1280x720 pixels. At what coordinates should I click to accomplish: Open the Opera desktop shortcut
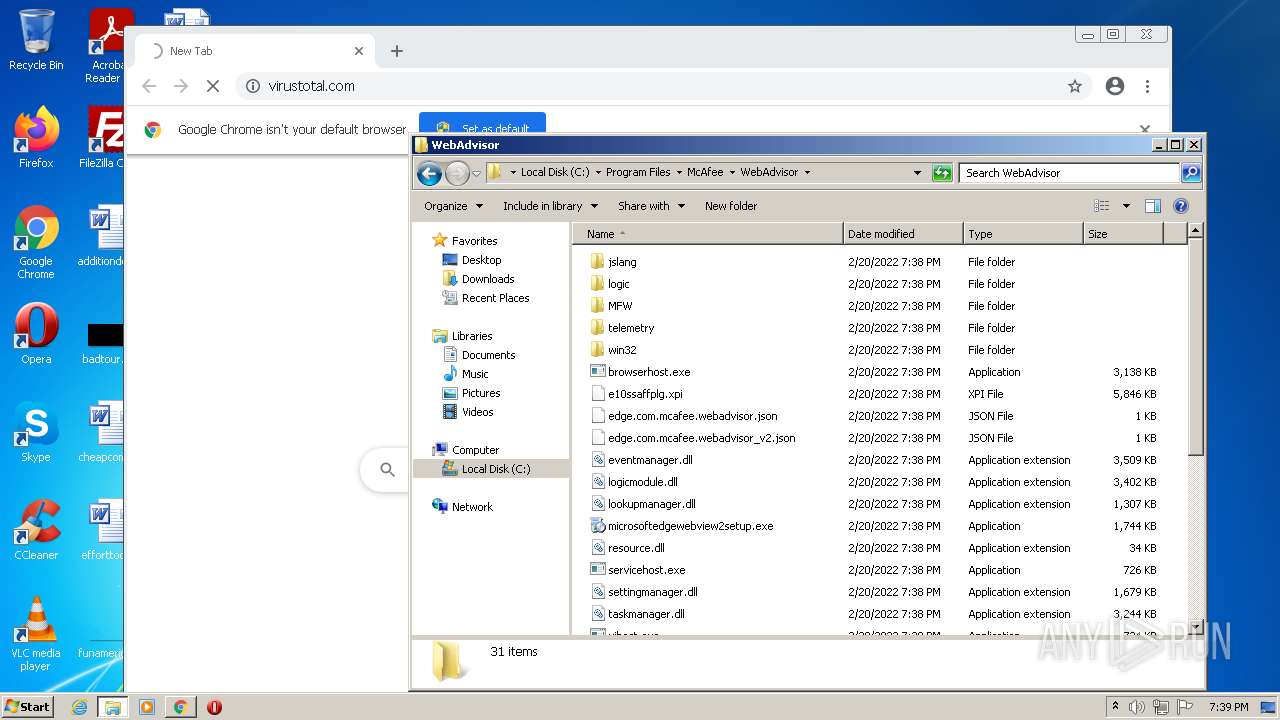(36, 334)
